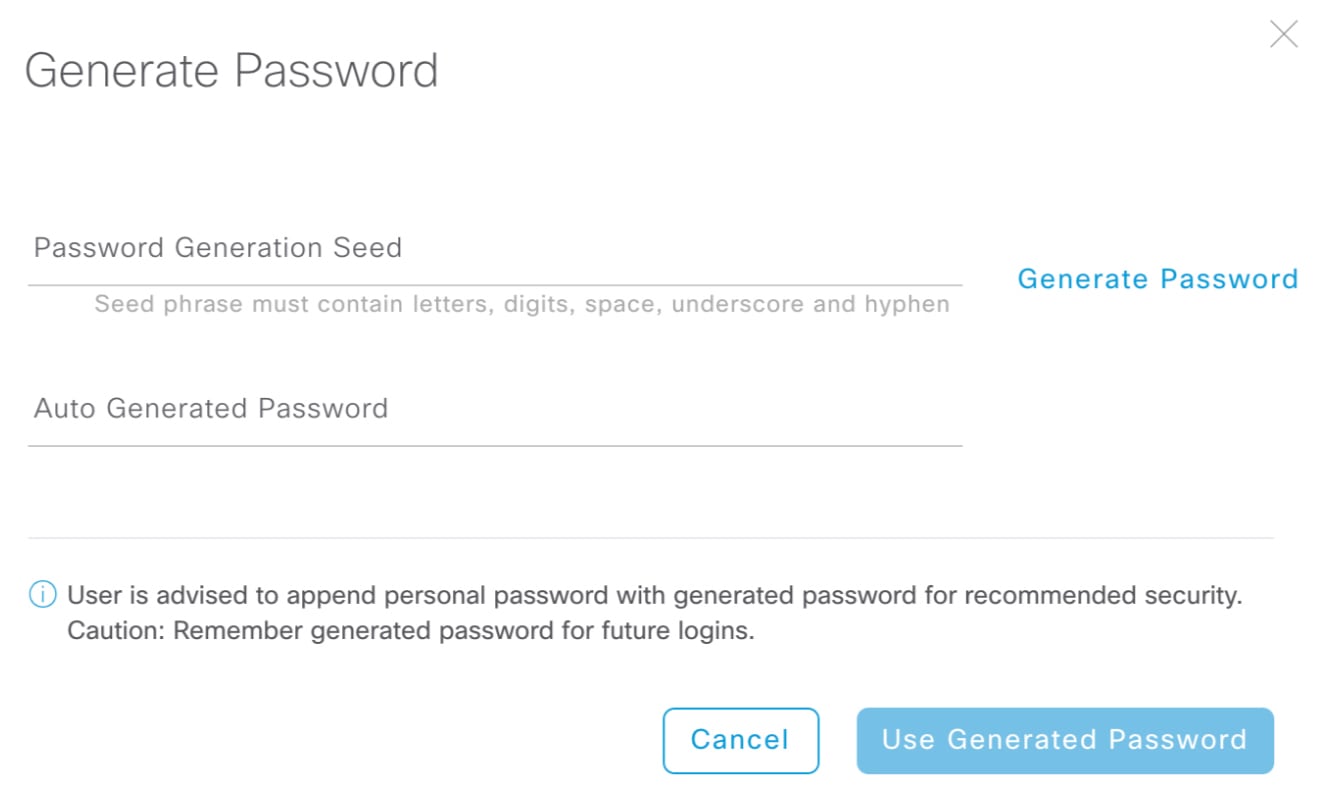Click the 'User is advised' advisory text
1322x800 pixels.
(654, 596)
